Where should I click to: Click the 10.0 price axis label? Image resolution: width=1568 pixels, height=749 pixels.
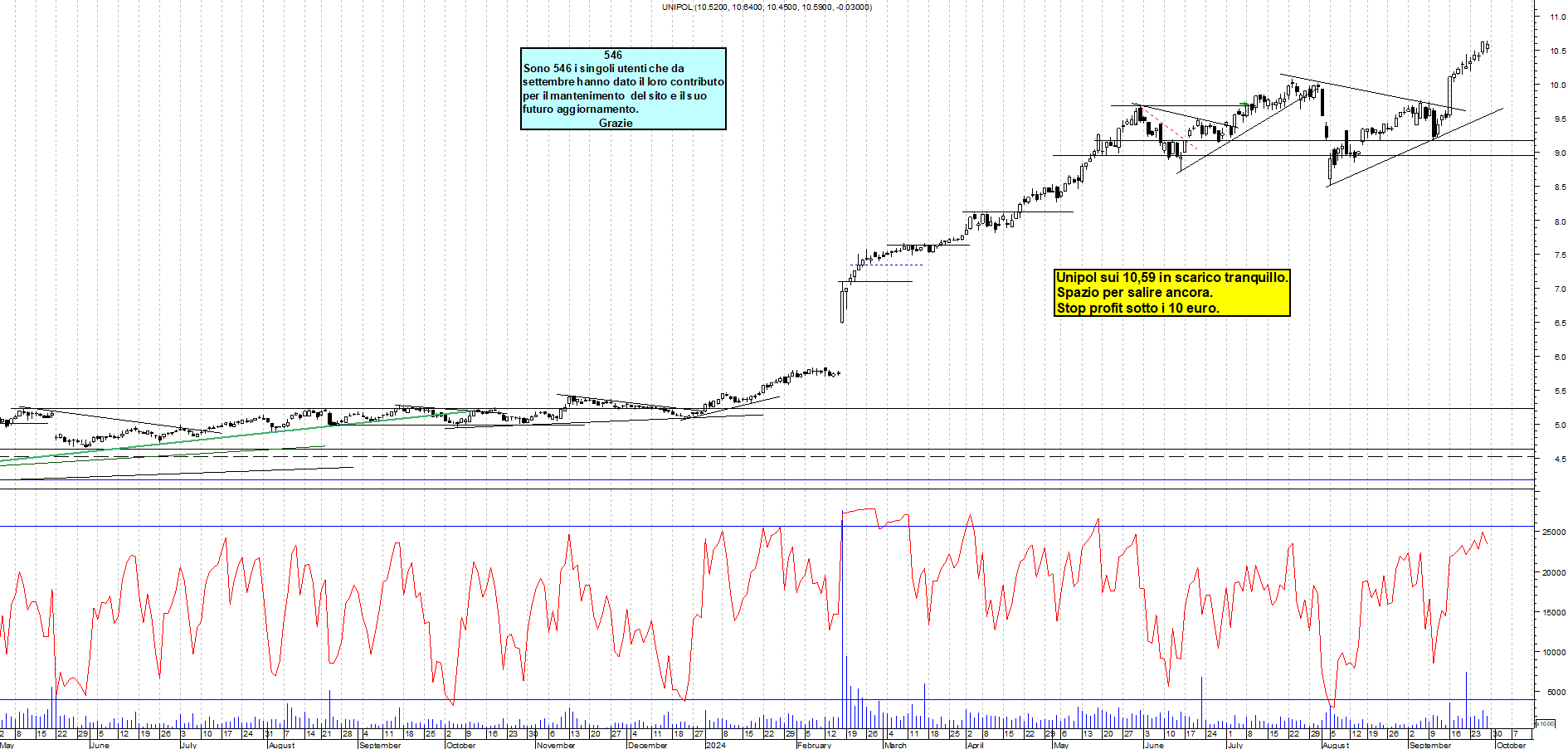tap(1558, 85)
